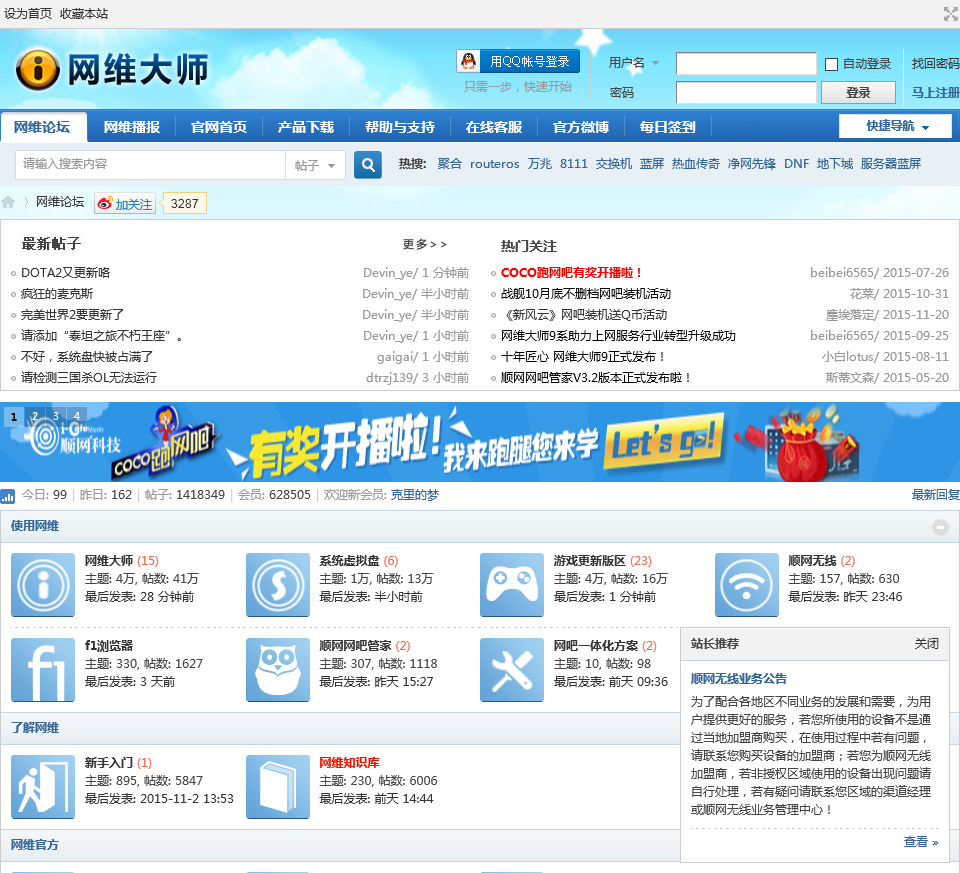Screen dimensions: 960x873
Task: Open 顺网无线业务公告 announcement
Action: (738, 678)
